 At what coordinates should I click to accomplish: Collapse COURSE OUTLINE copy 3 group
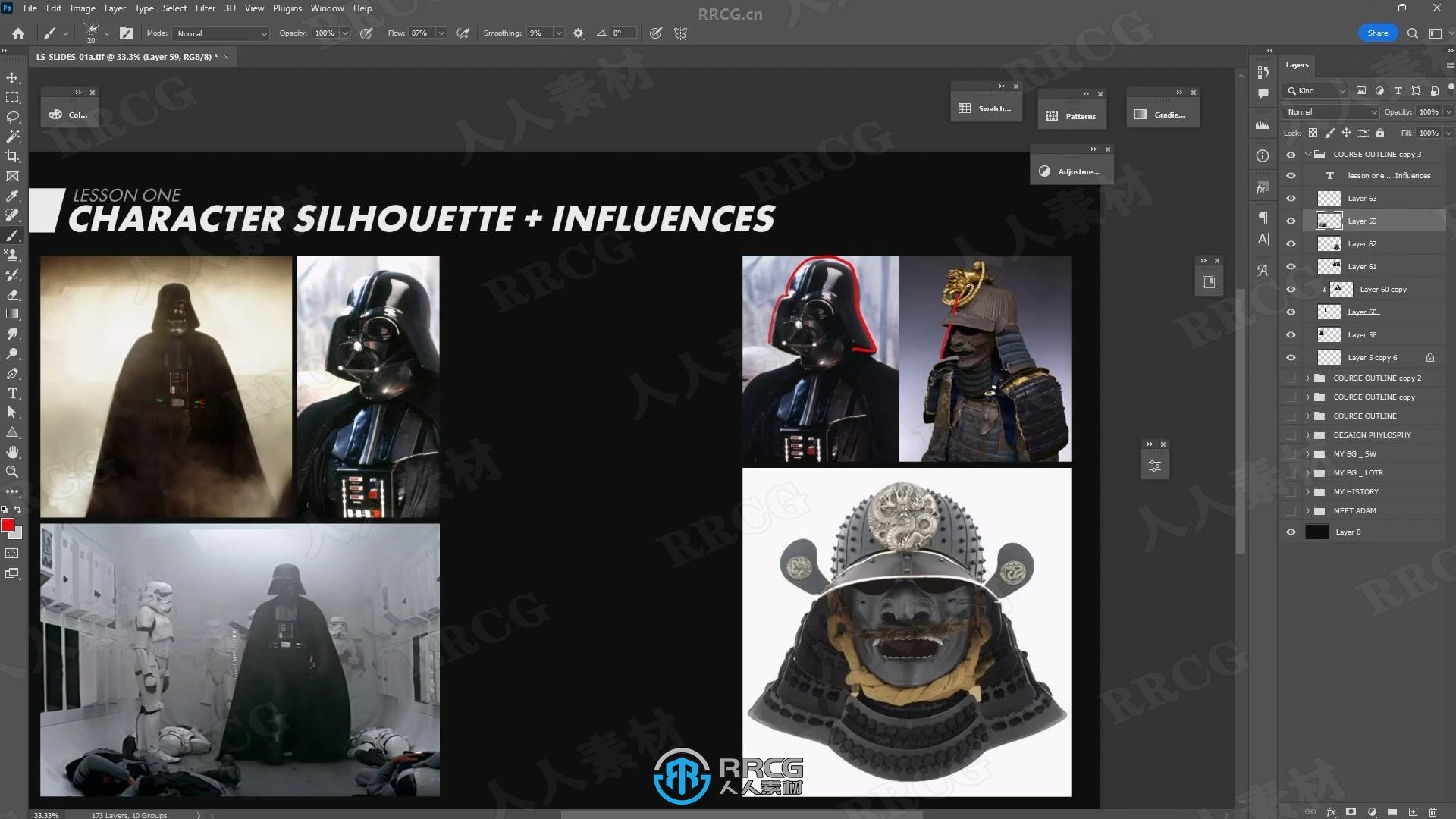1308,154
